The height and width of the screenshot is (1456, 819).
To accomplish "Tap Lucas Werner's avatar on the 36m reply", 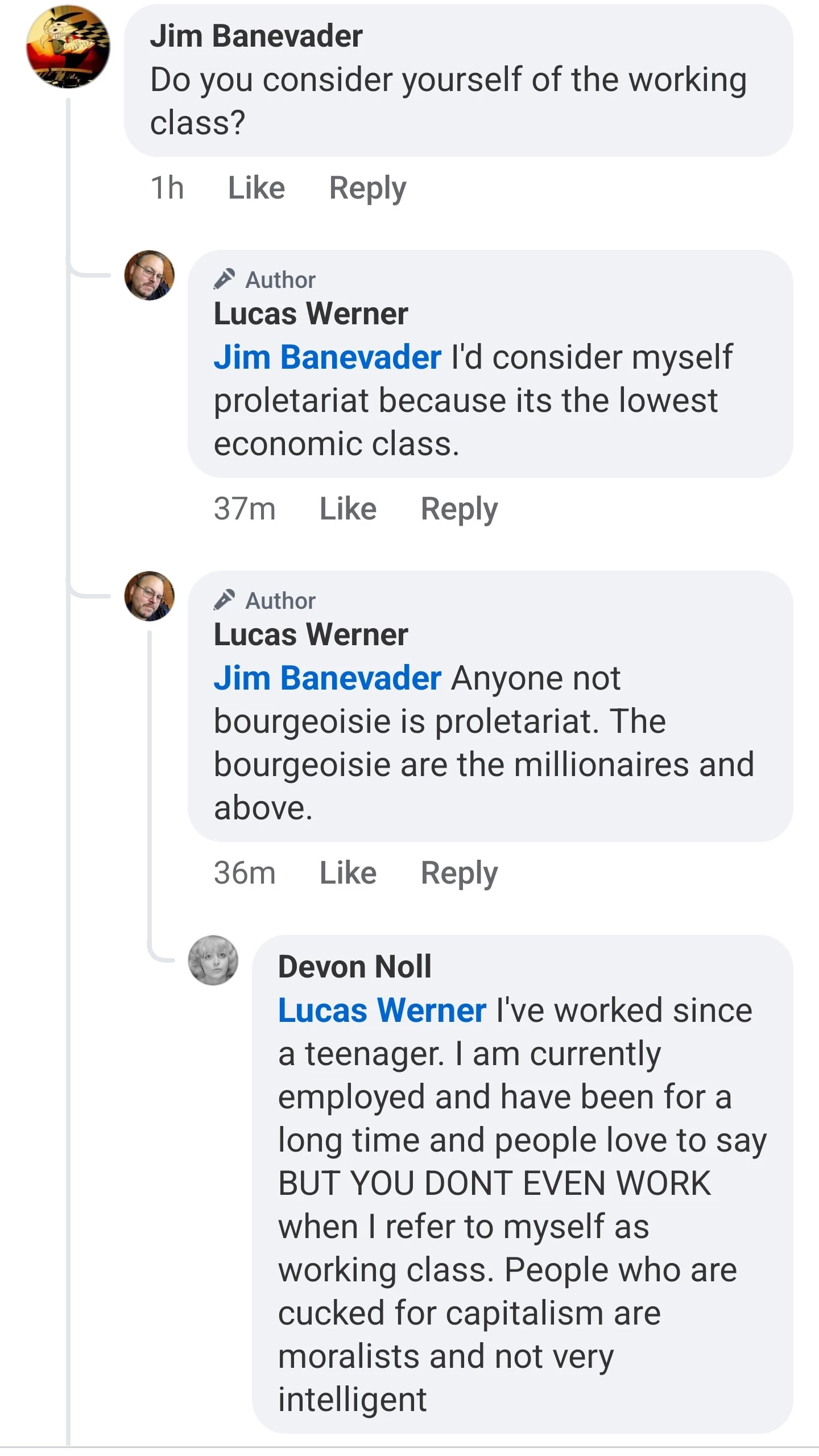I will click(x=150, y=596).
